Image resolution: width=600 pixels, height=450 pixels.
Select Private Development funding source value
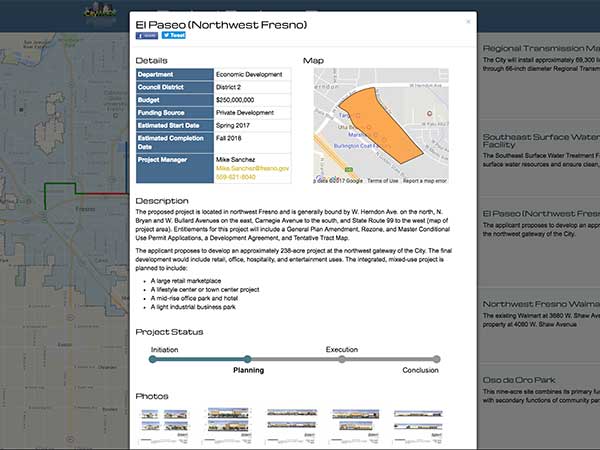coord(245,112)
